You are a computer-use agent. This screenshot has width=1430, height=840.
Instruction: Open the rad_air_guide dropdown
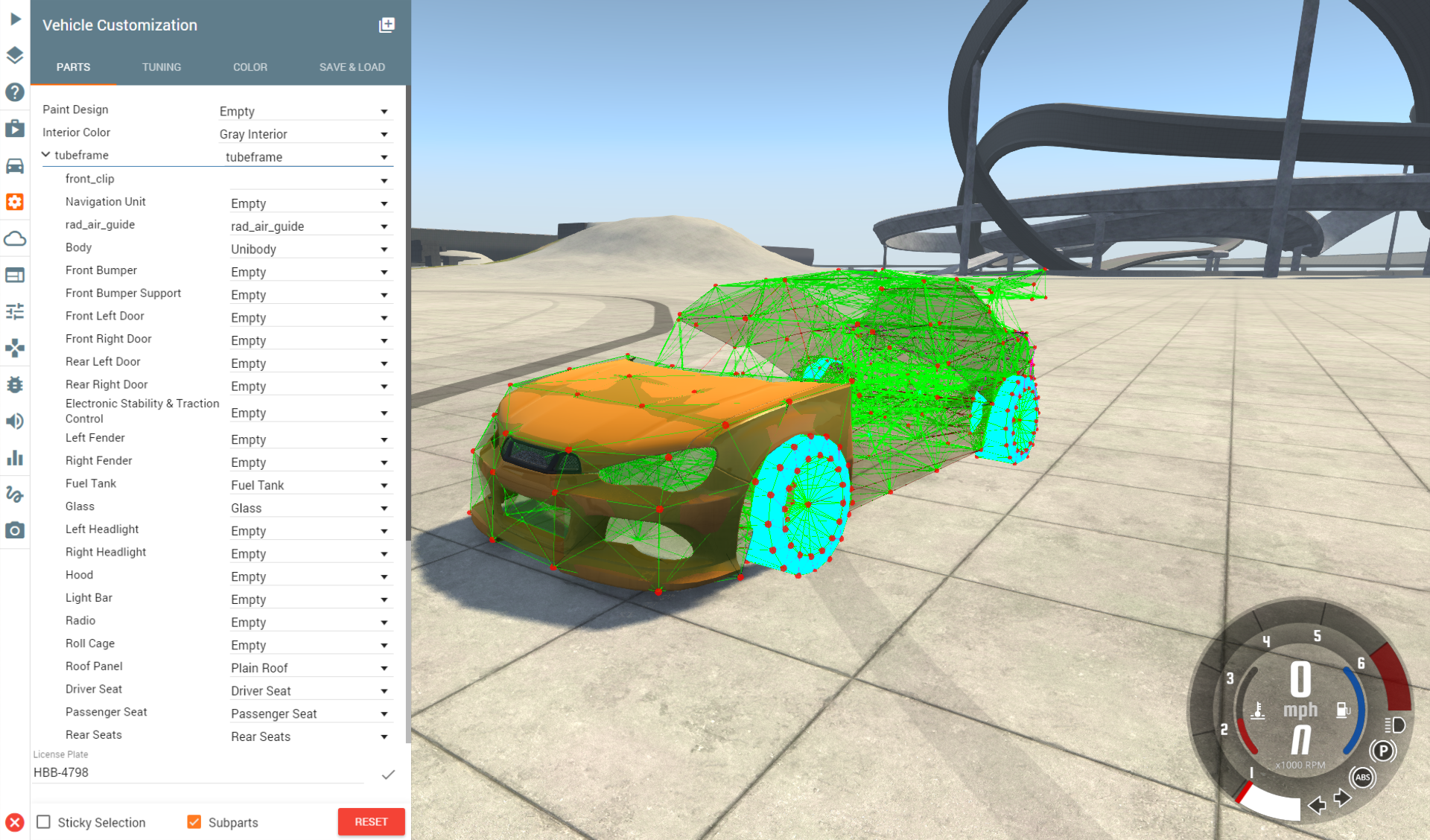pos(311,226)
